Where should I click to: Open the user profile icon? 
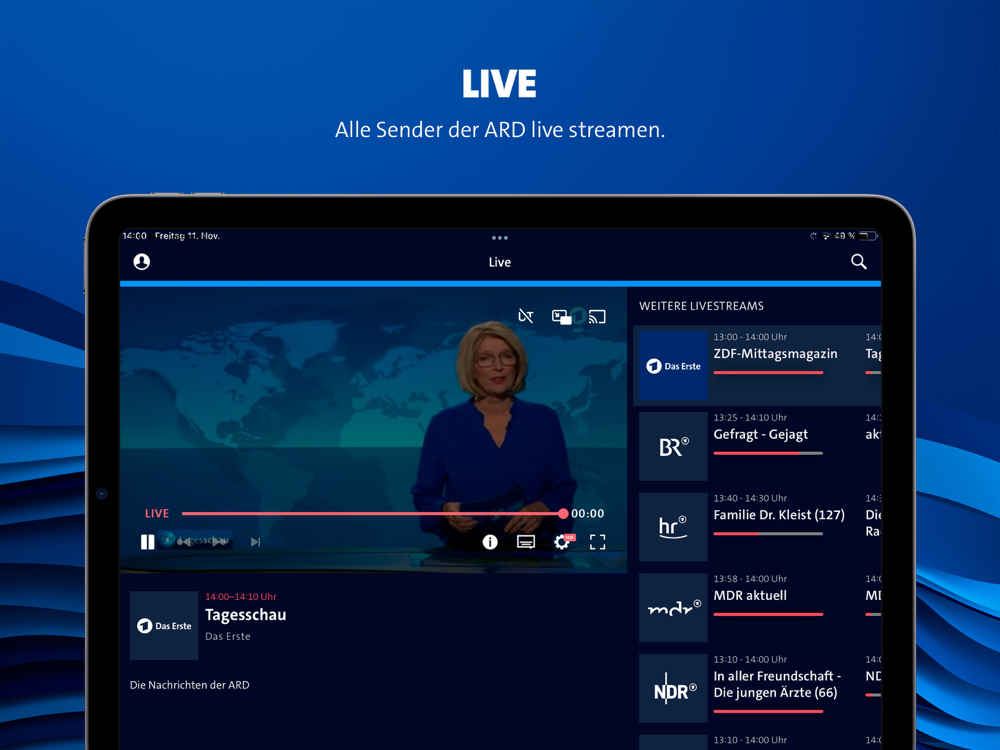click(x=142, y=261)
